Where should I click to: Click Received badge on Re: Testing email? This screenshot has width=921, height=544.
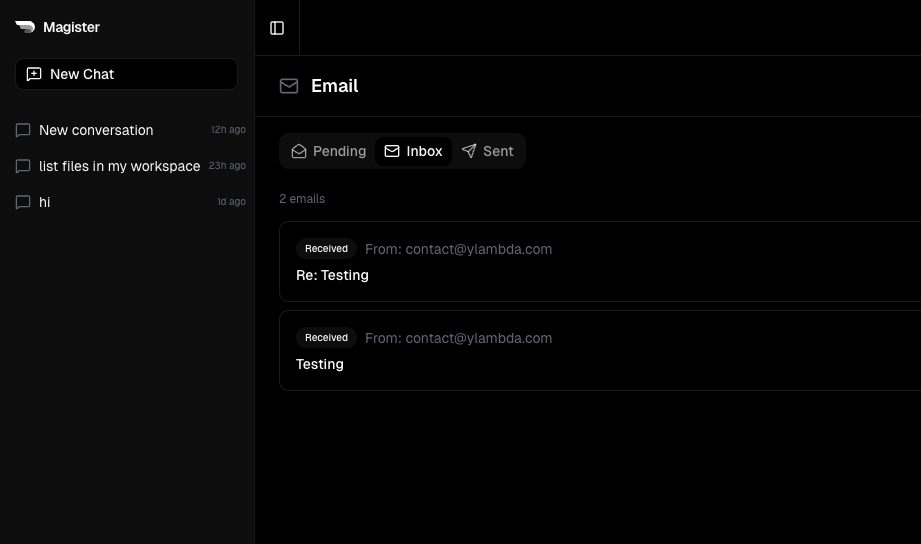pyautogui.click(x=326, y=249)
